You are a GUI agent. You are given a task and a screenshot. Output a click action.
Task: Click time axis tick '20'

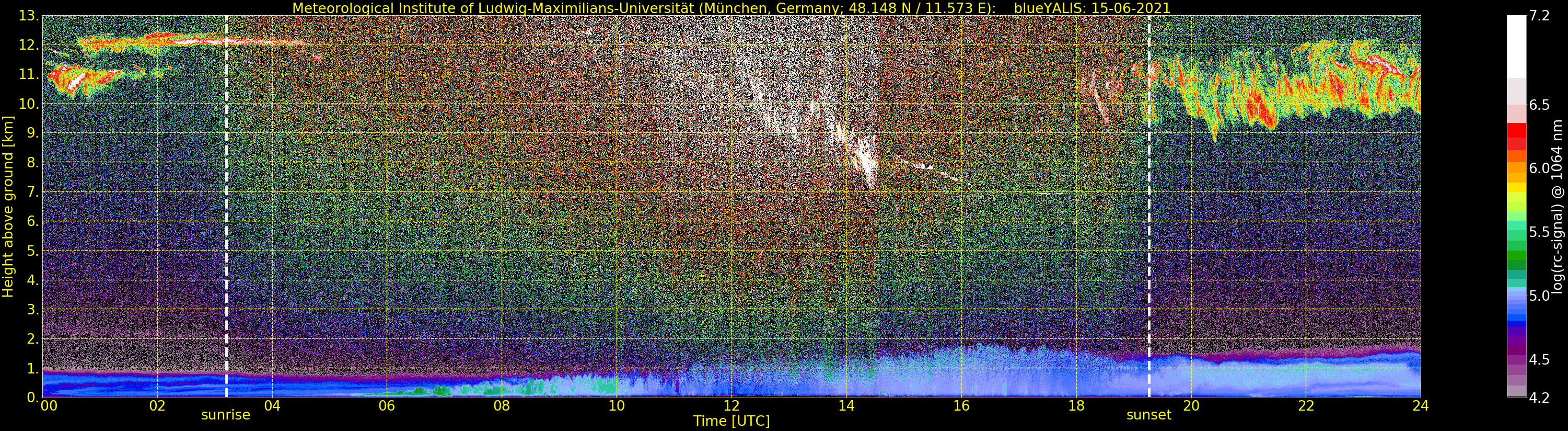click(x=1191, y=405)
